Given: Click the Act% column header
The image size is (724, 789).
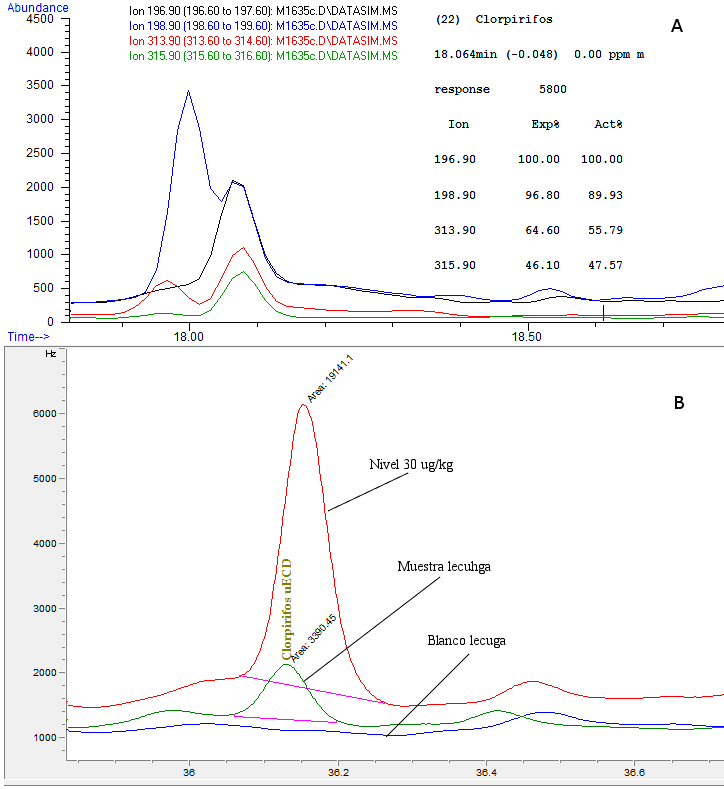Looking at the screenshot, I should tap(607, 125).
